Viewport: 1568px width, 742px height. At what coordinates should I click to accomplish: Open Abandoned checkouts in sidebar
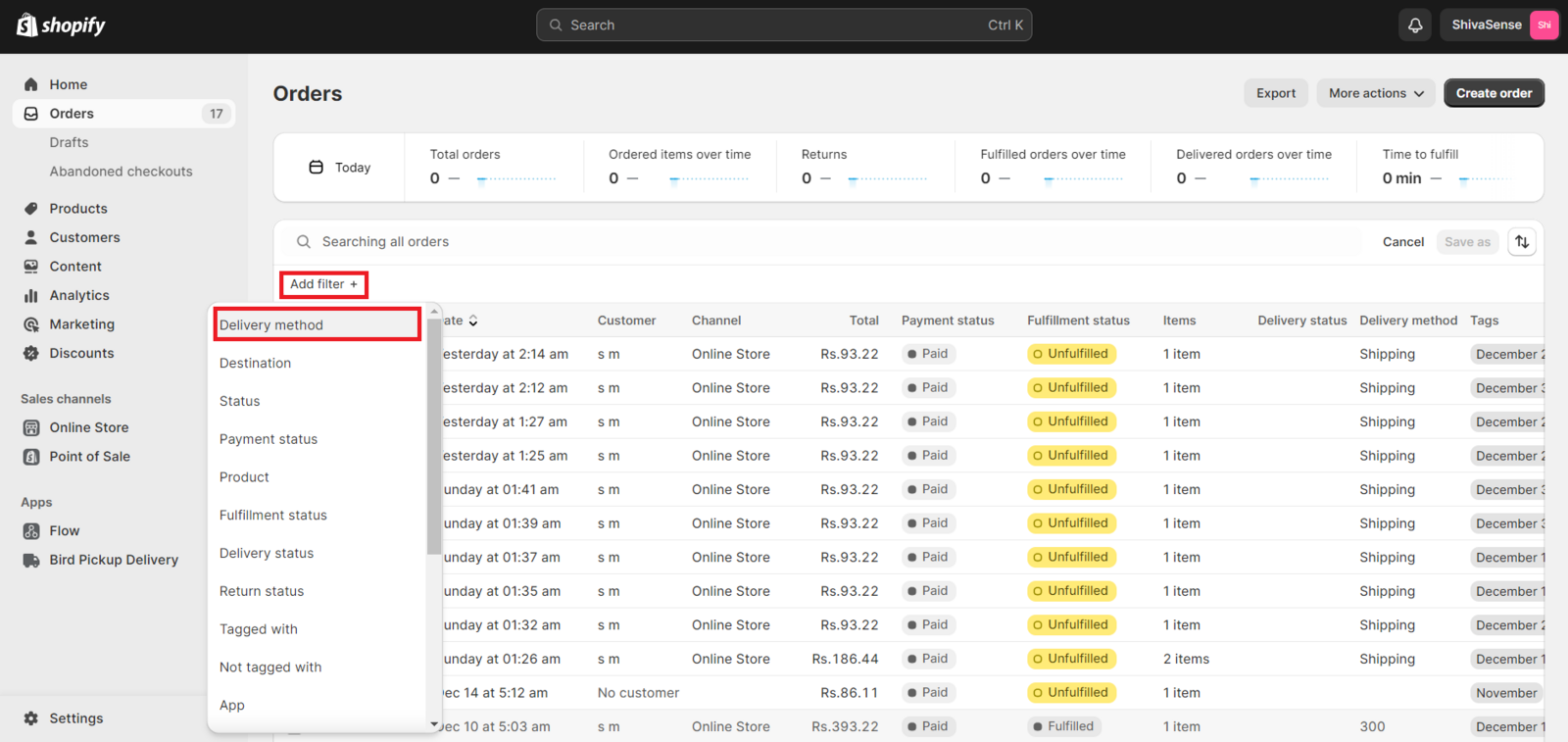point(122,172)
